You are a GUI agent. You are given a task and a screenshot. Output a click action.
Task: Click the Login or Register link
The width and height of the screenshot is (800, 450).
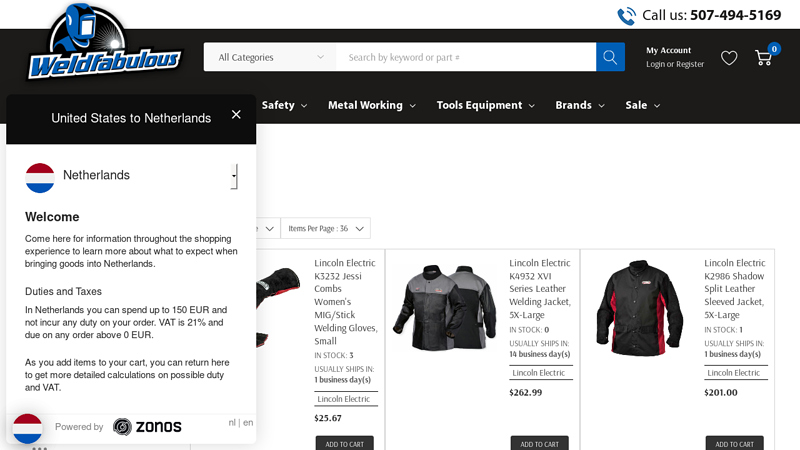[675, 64]
